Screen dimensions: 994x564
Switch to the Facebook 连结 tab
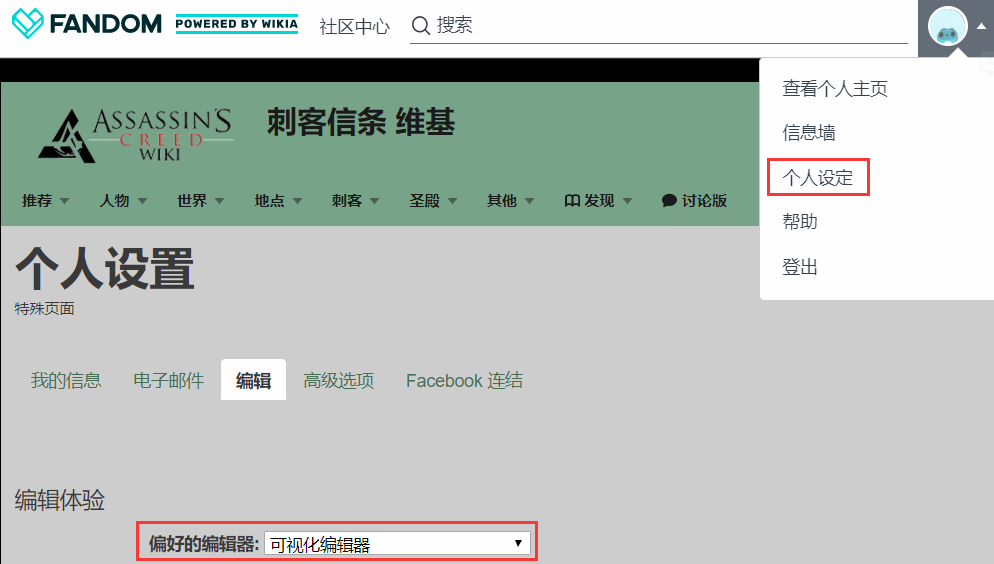click(465, 380)
